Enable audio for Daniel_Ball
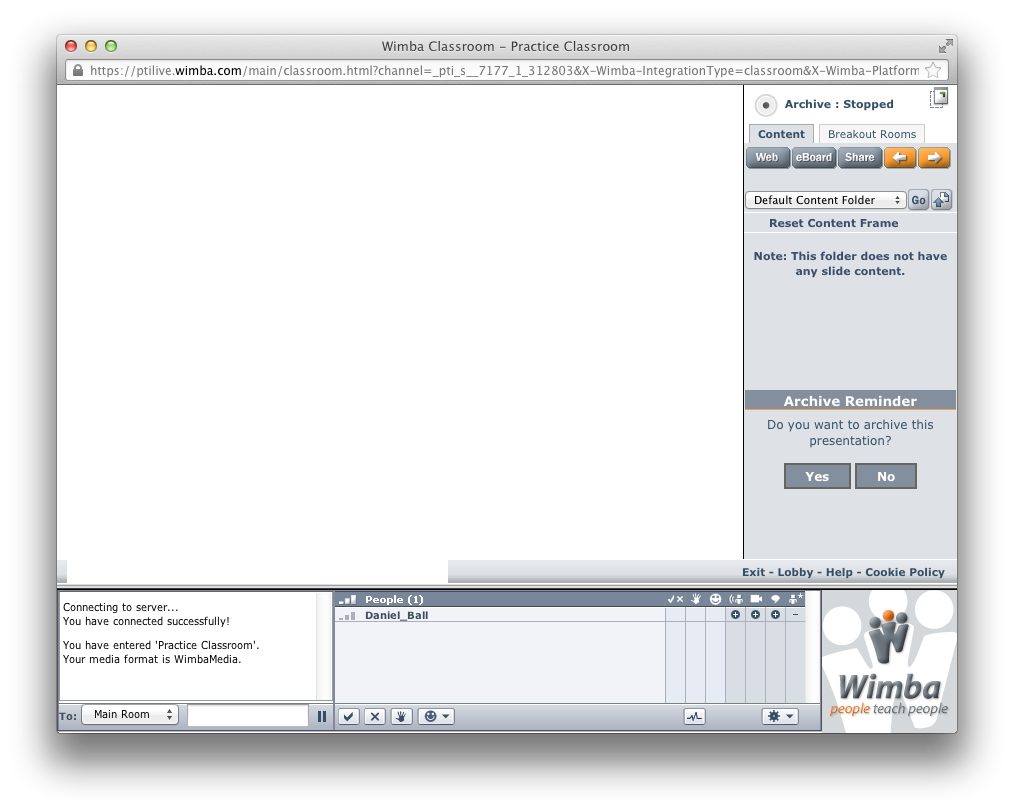Viewport: 1014px width, 812px height. [735, 615]
